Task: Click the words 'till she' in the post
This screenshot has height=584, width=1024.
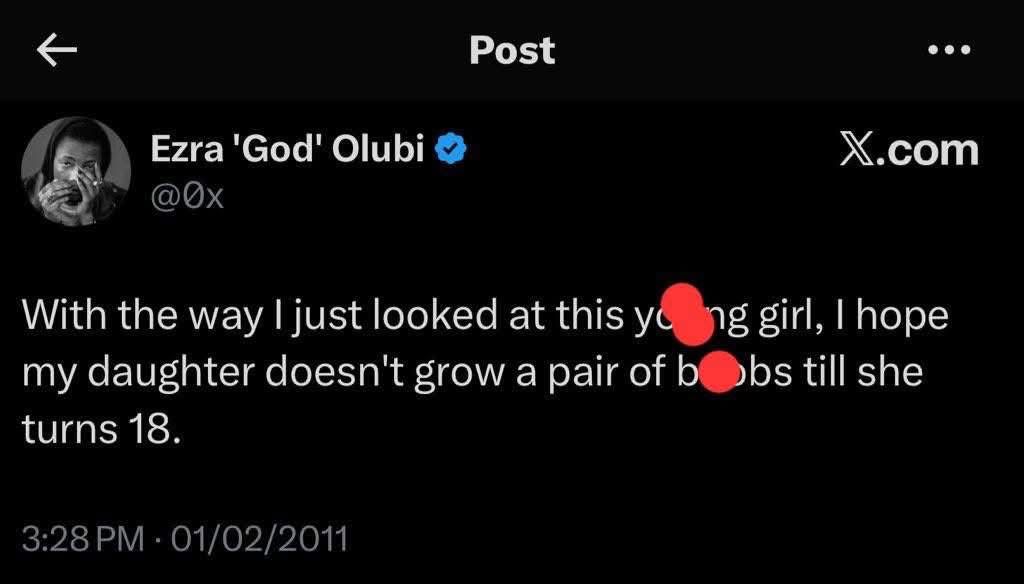Action: [858, 373]
